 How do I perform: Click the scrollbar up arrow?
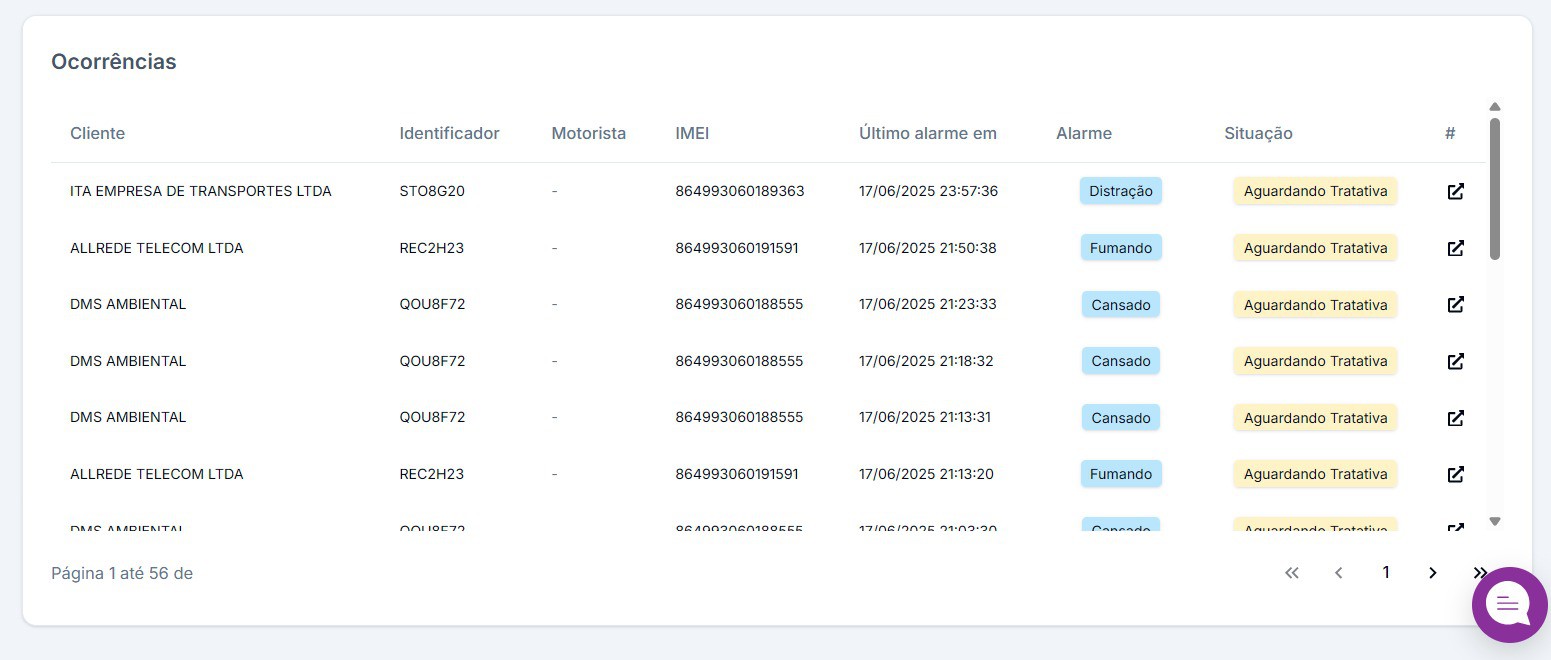tap(1495, 107)
